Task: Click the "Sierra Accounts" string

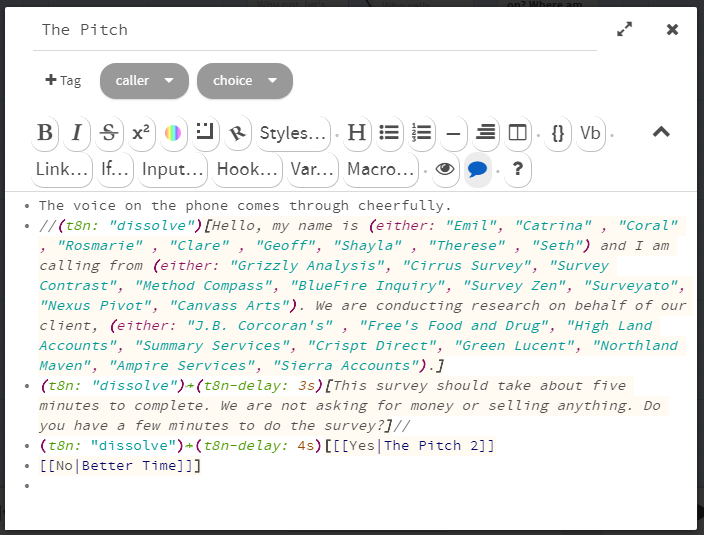Action: 345,366
